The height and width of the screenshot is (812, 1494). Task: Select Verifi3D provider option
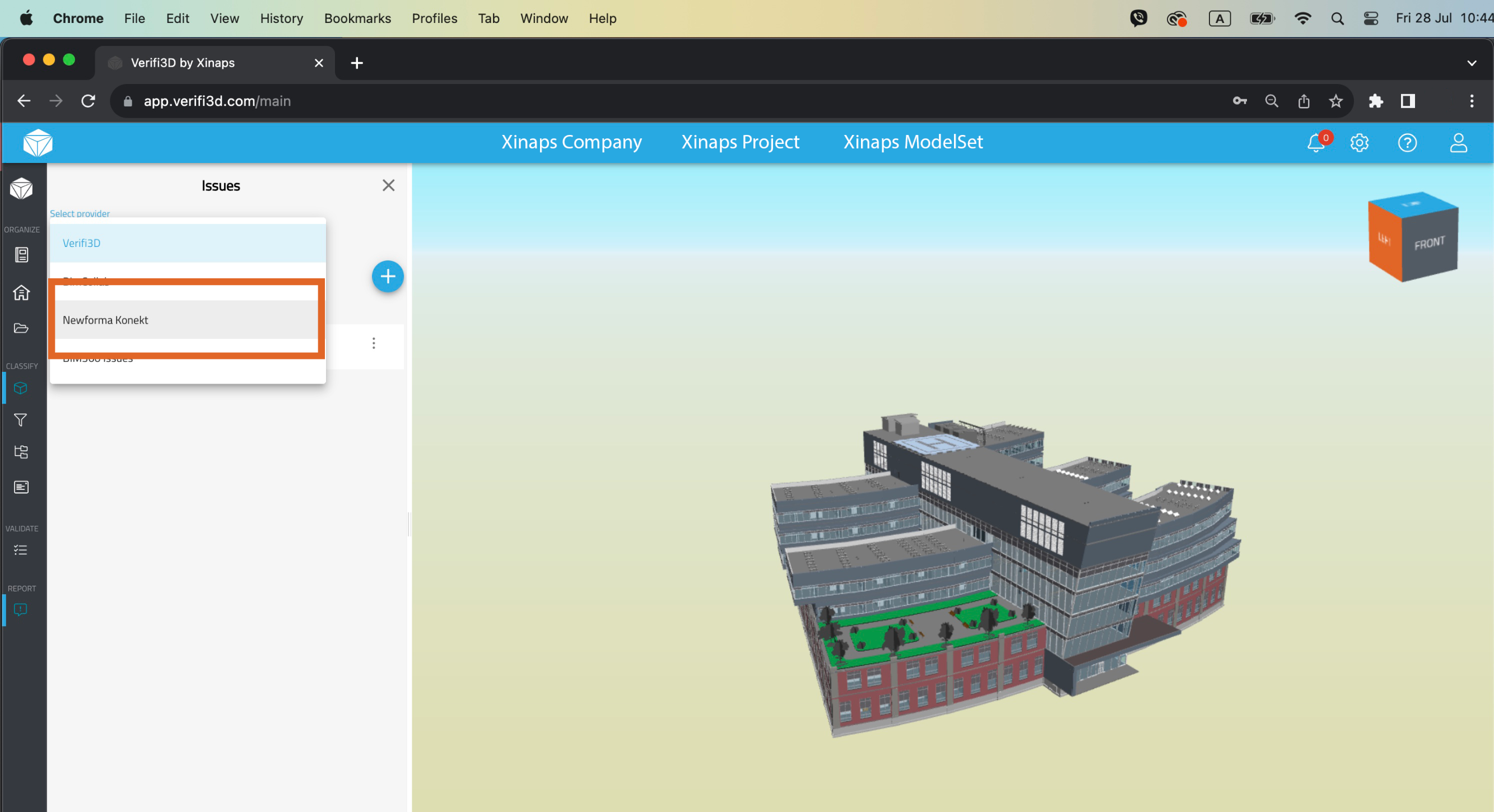[188, 243]
